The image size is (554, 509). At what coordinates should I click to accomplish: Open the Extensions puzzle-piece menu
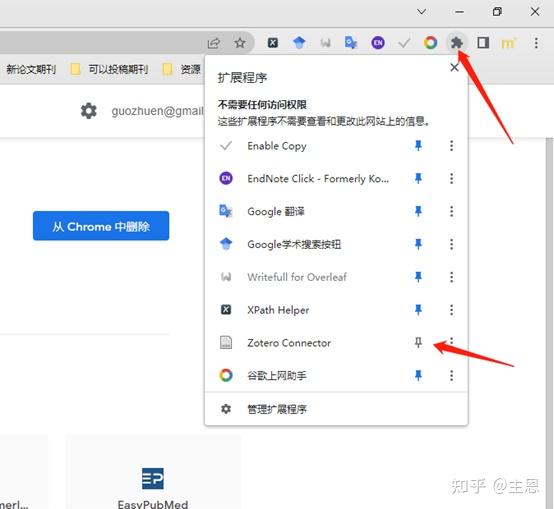click(x=457, y=43)
